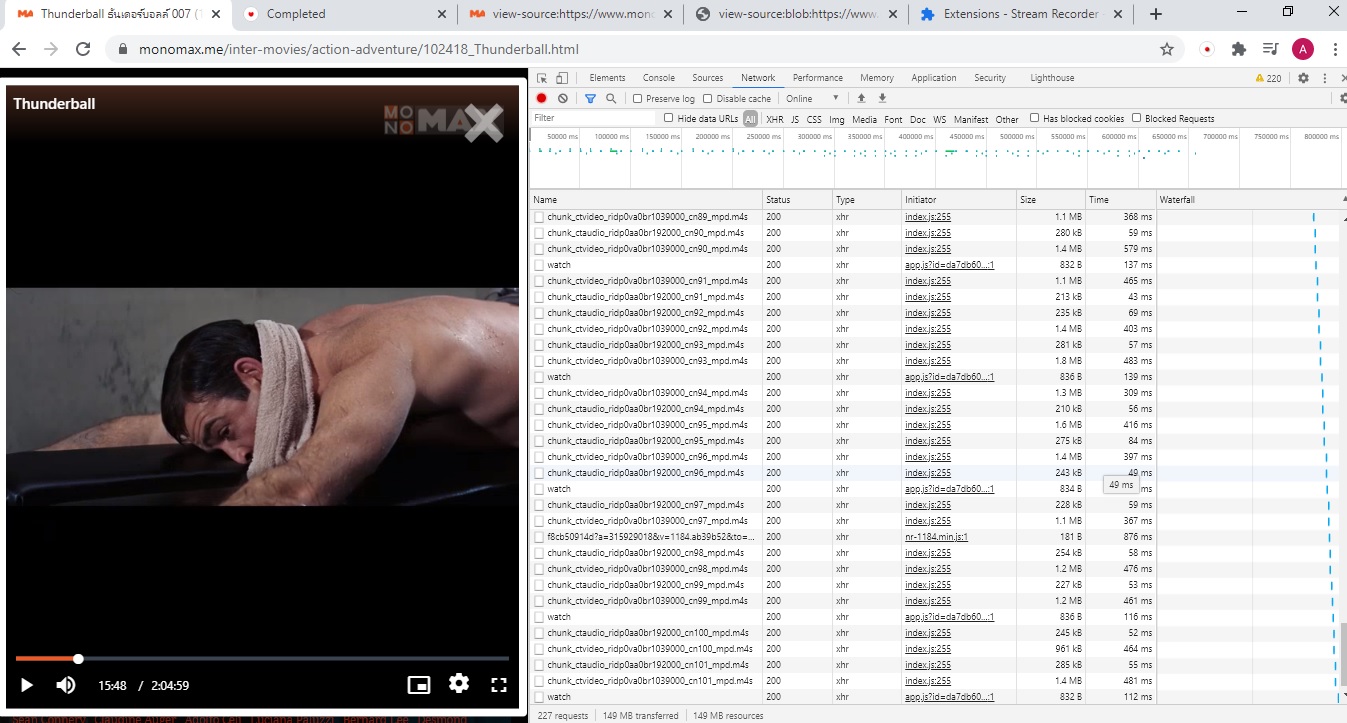This screenshot has width=1347, height=723.
Task: Open a new browser tab
Action: tap(1156, 14)
